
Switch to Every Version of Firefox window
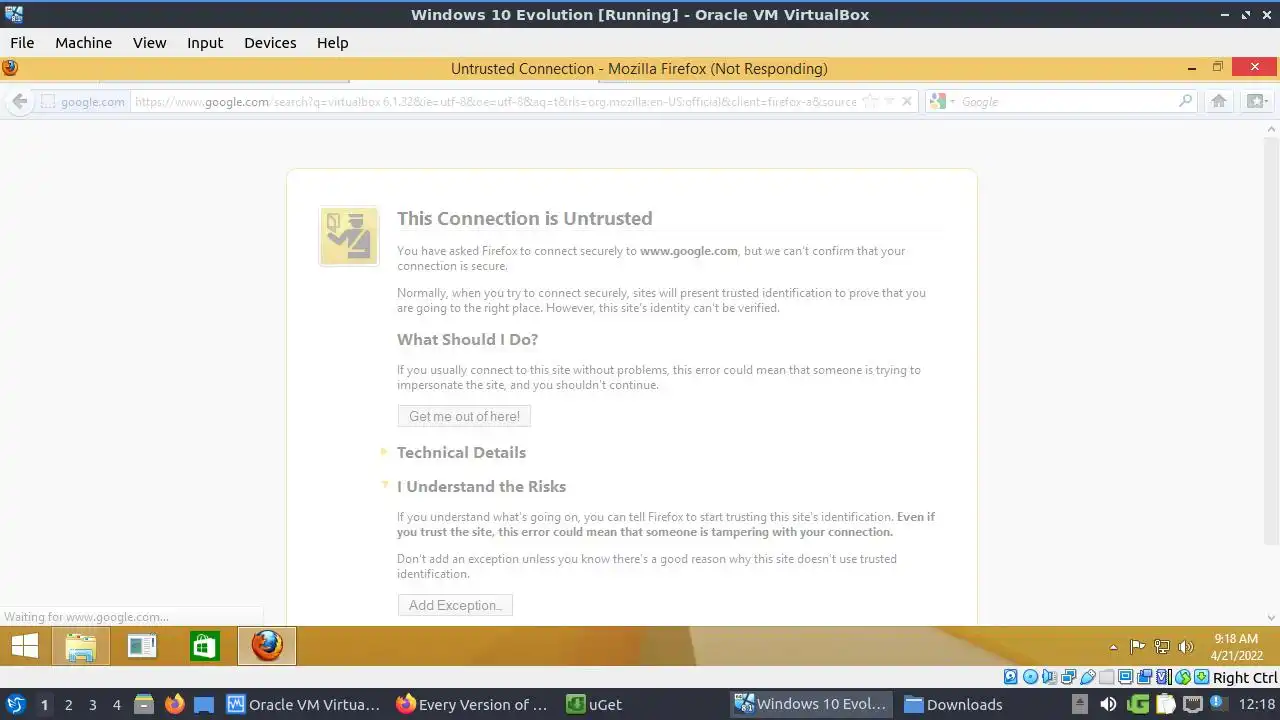[x=473, y=705]
